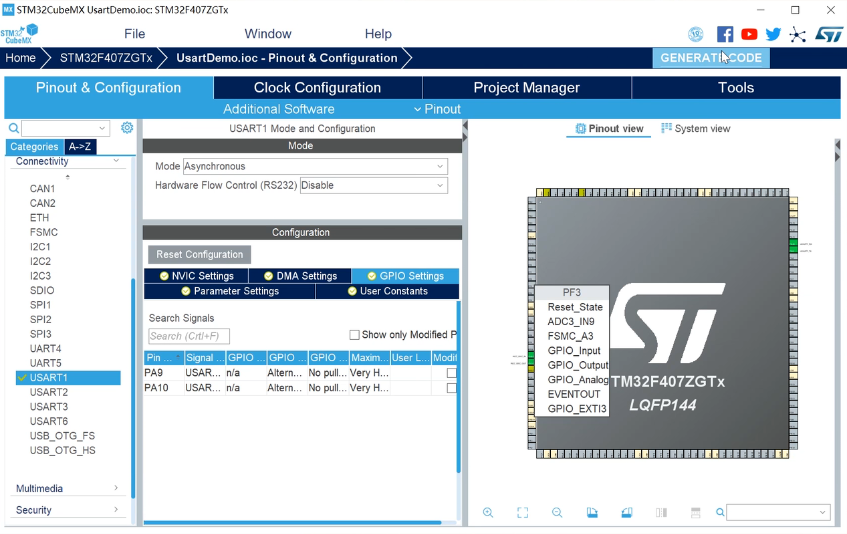Open the ST Twitter icon
The image size is (847, 534).
[x=773, y=34]
